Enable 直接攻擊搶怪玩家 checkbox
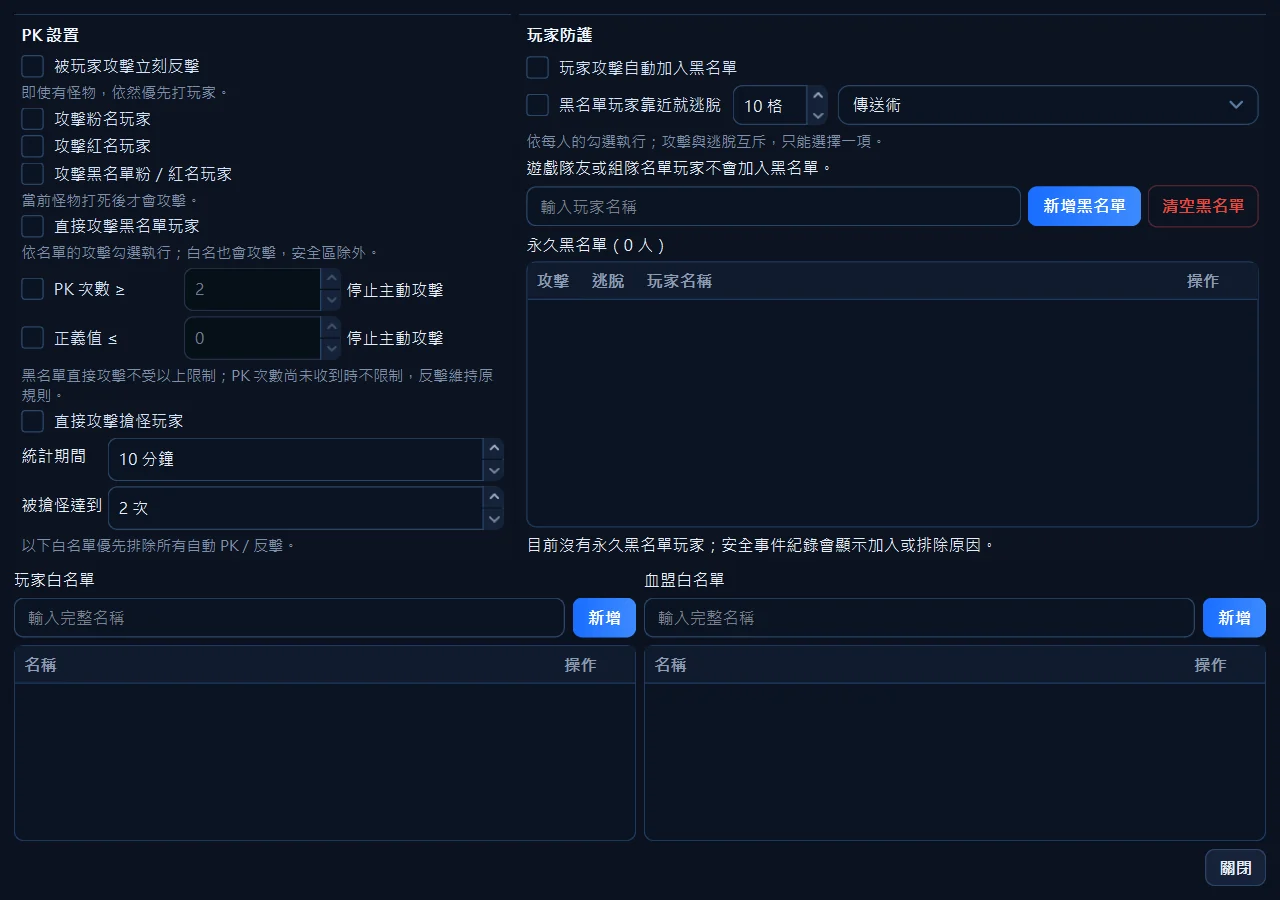This screenshot has height=900, width=1280. (33, 421)
